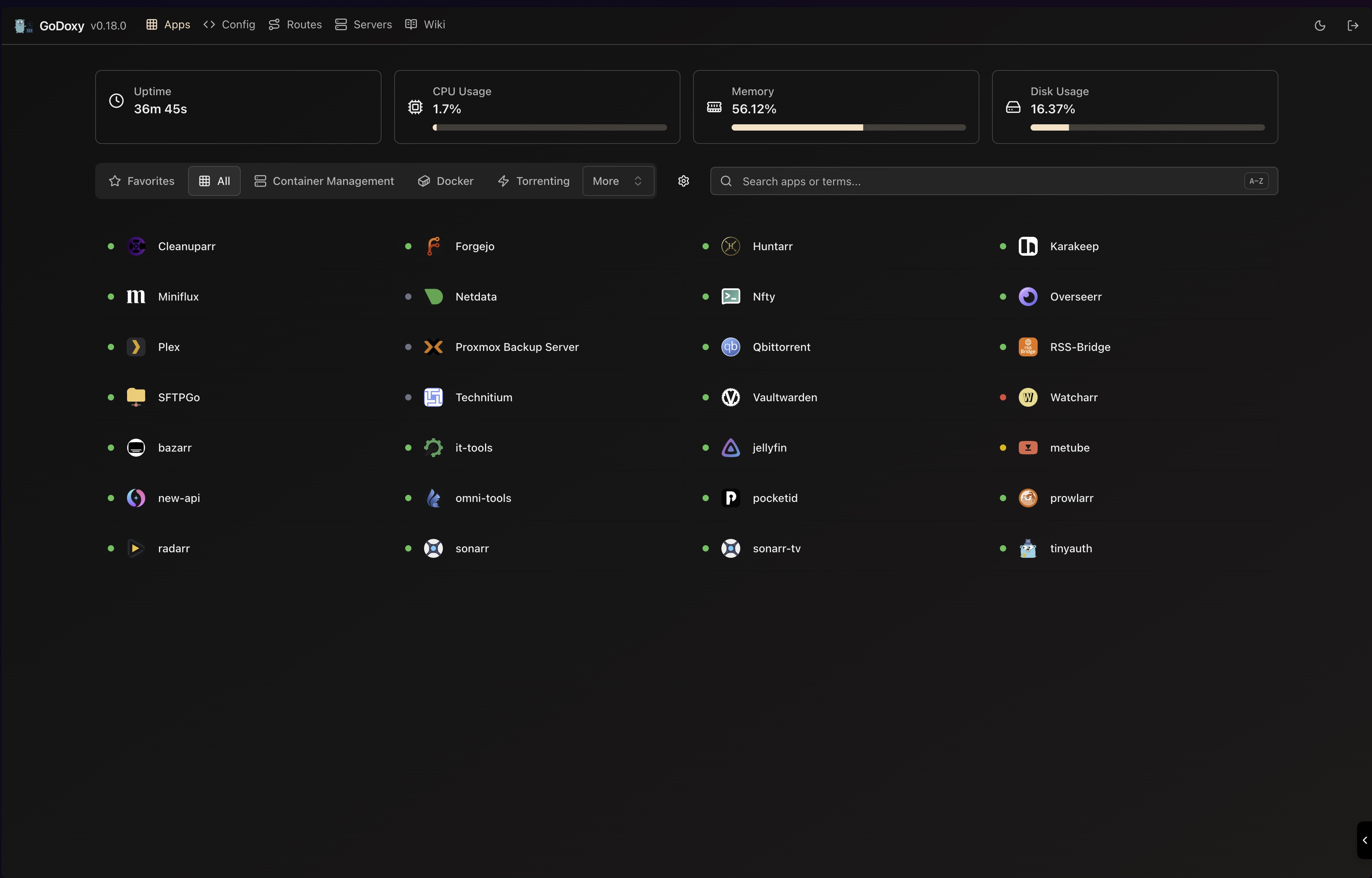Toggle dark mode with the moon icon

[x=1320, y=25]
